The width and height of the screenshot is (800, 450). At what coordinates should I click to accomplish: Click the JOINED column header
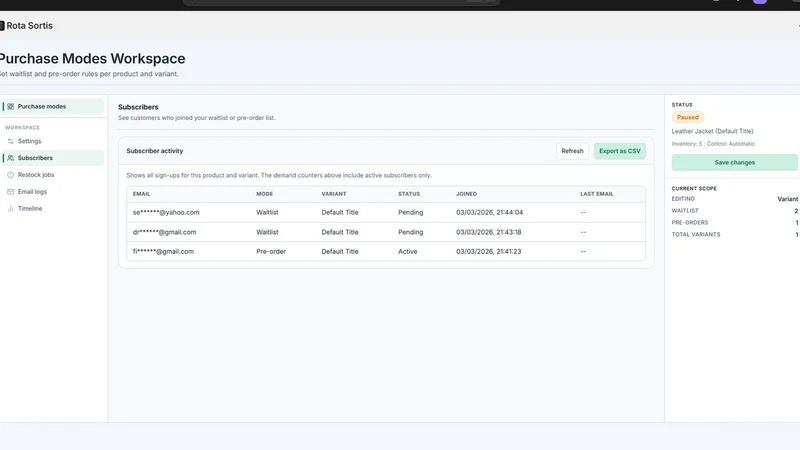click(466, 194)
